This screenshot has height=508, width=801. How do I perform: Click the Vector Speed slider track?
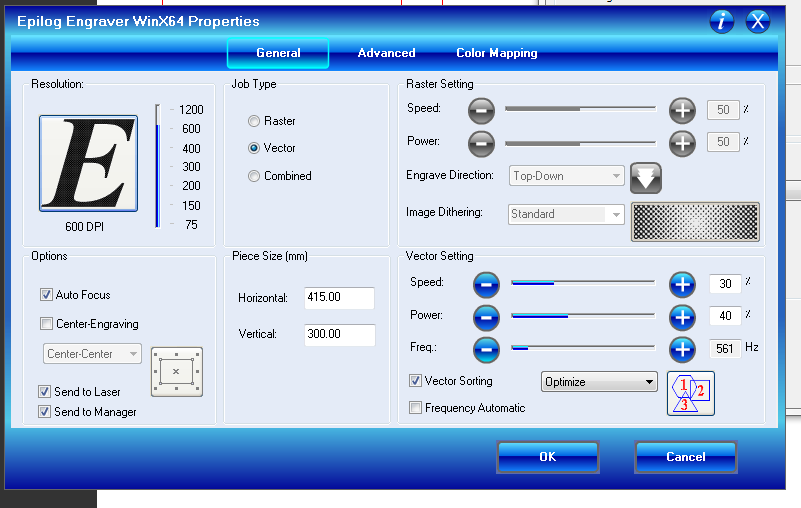pyautogui.click(x=583, y=283)
